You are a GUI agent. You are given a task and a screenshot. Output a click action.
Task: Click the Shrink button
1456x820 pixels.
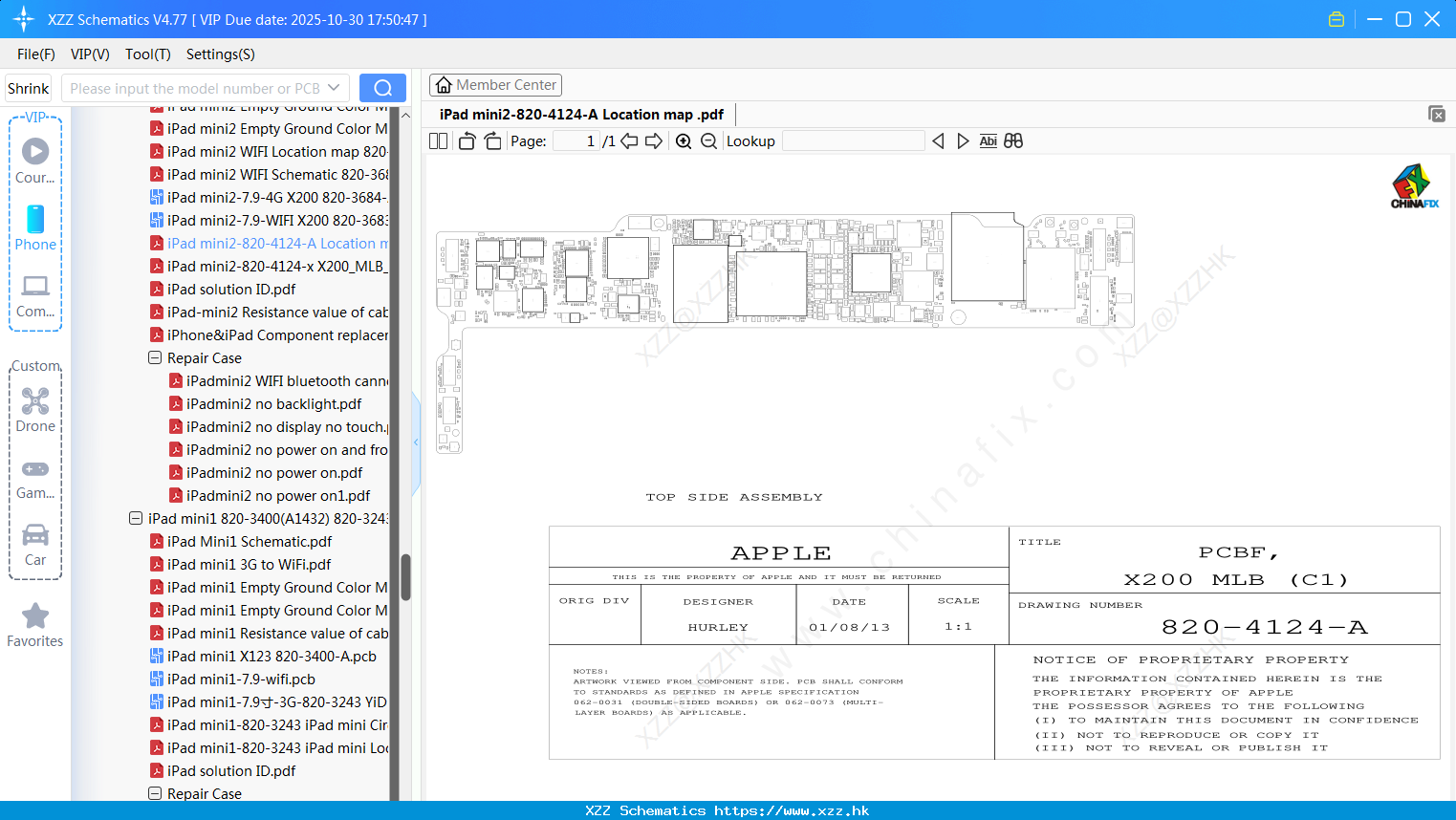pos(29,88)
